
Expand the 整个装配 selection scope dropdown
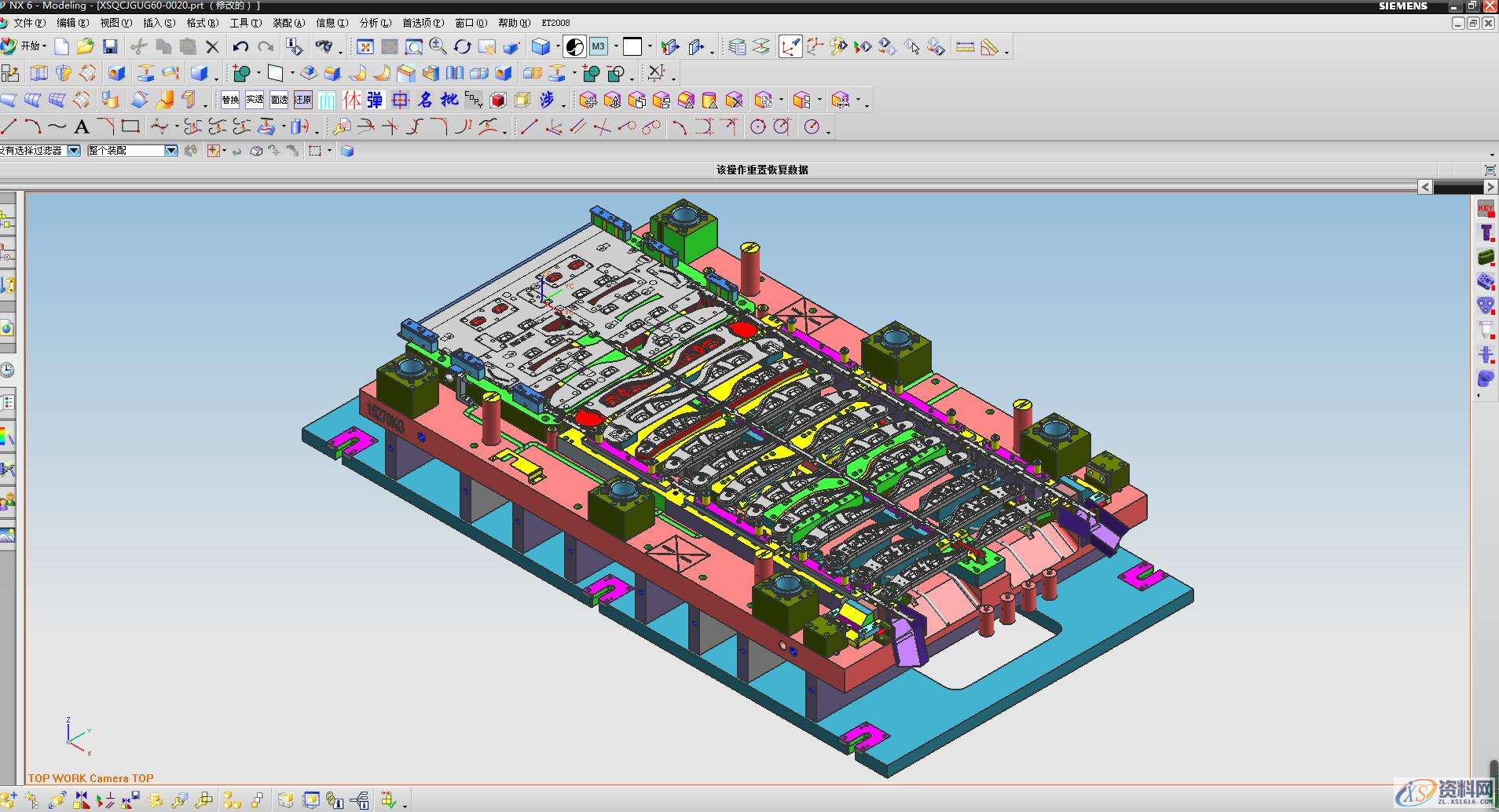coord(170,150)
